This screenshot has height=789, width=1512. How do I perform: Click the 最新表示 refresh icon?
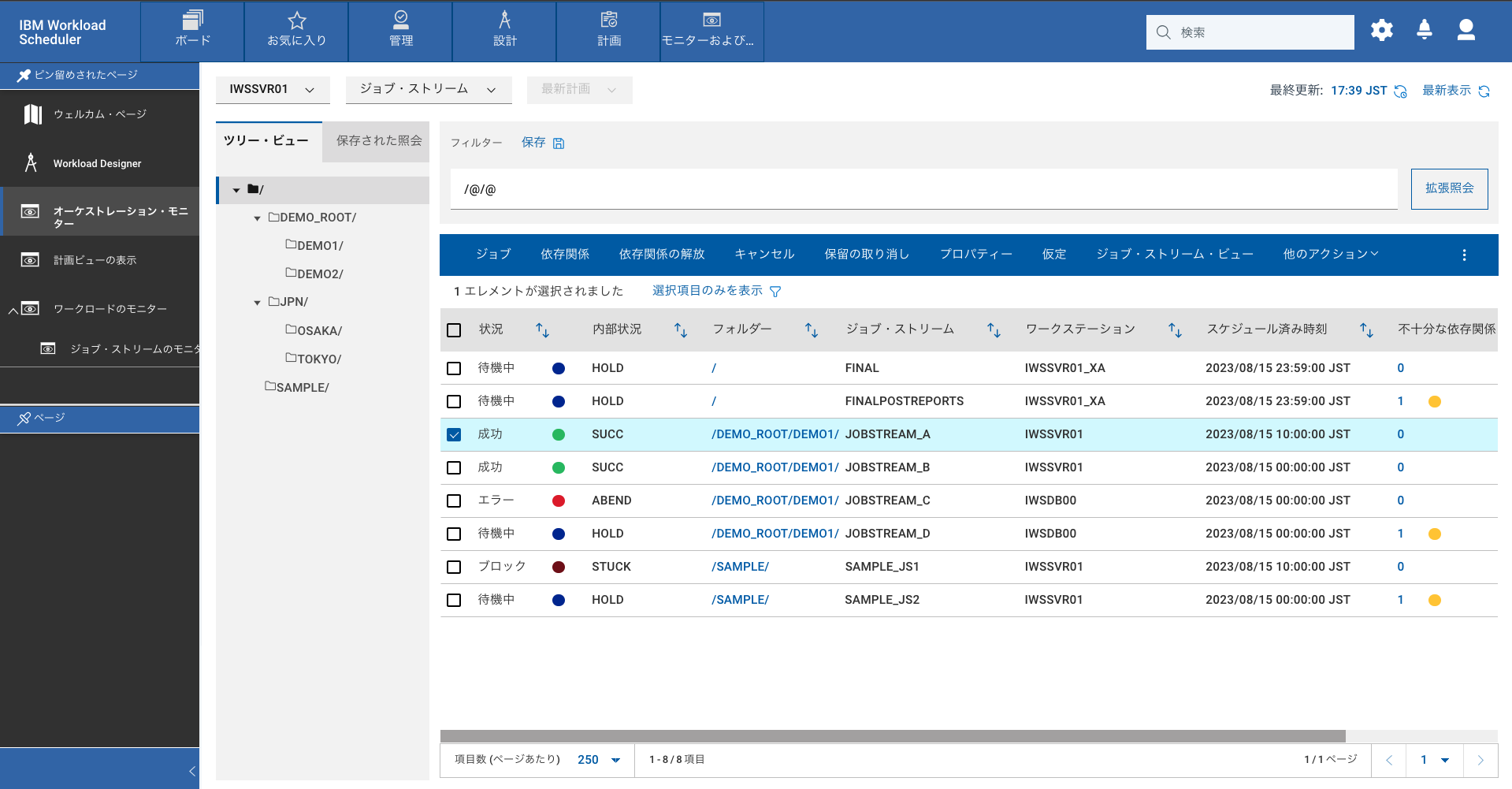tap(1484, 91)
